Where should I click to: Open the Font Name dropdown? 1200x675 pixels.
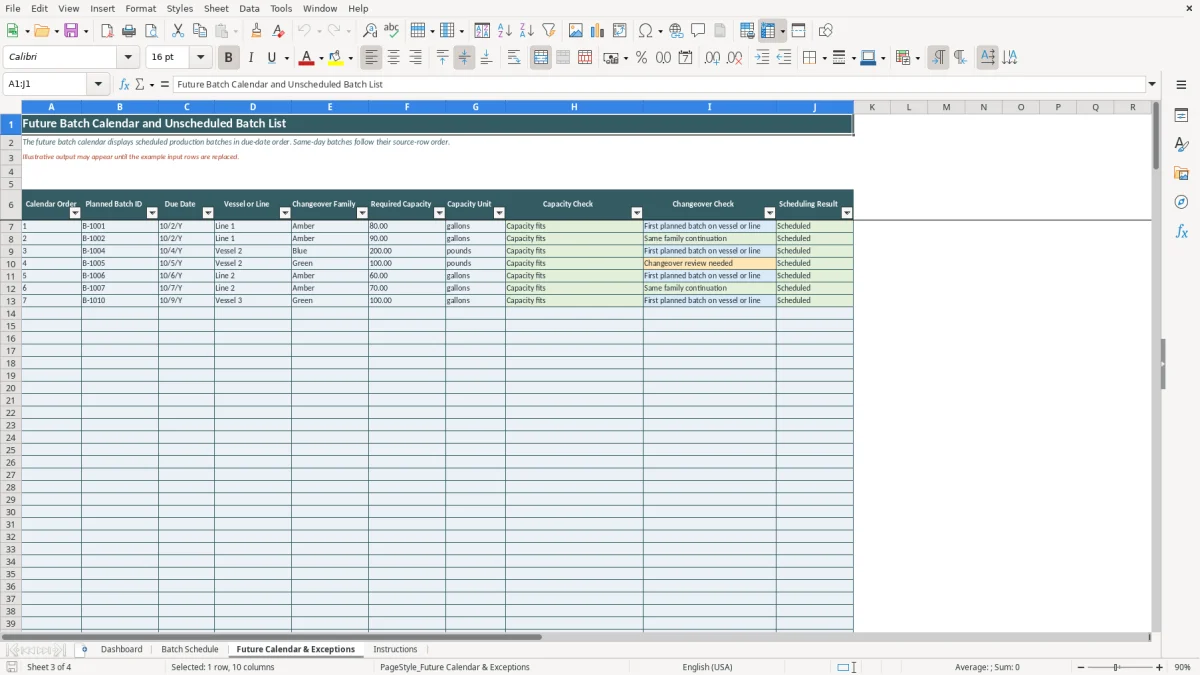click(x=128, y=58)
